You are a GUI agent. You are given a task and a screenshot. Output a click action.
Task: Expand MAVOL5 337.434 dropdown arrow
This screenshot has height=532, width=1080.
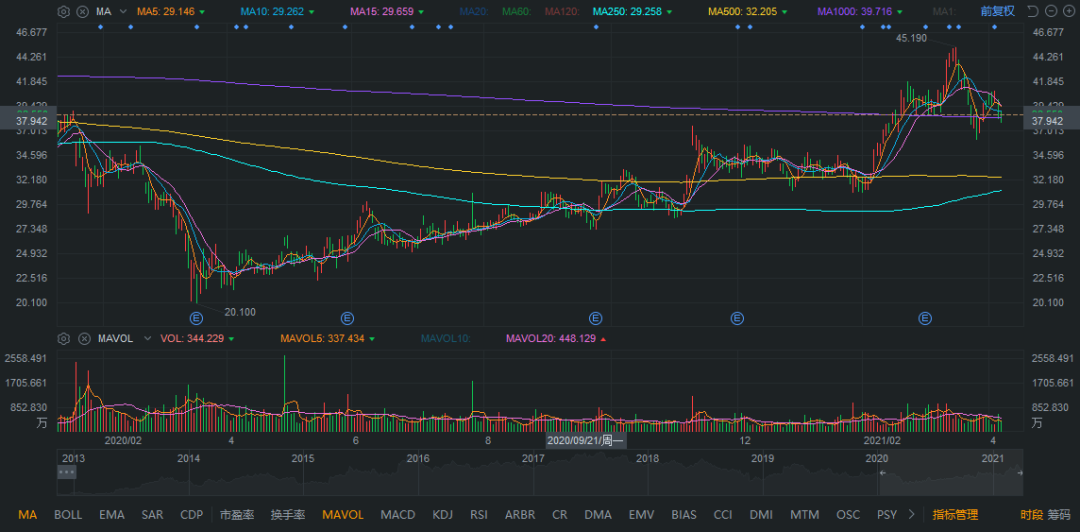coord(372,338)
